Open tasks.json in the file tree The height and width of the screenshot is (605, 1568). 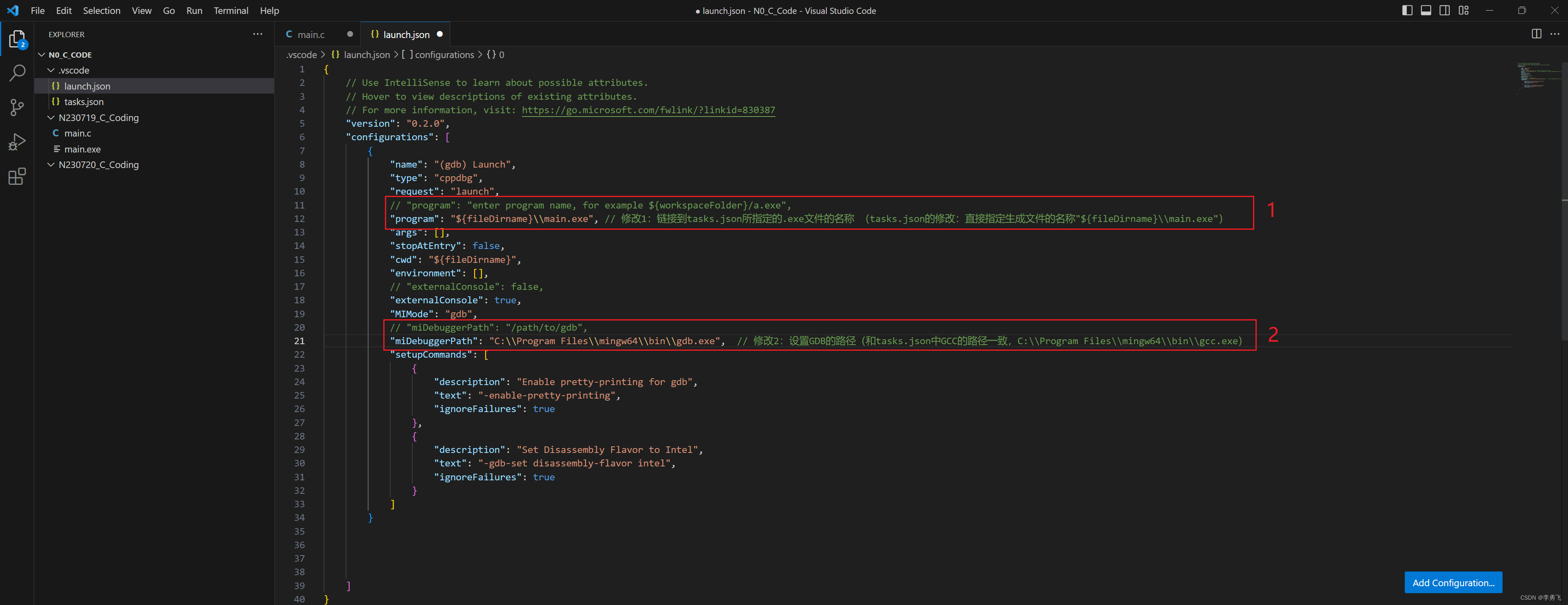pyautogui.click(x=84, y=102)
